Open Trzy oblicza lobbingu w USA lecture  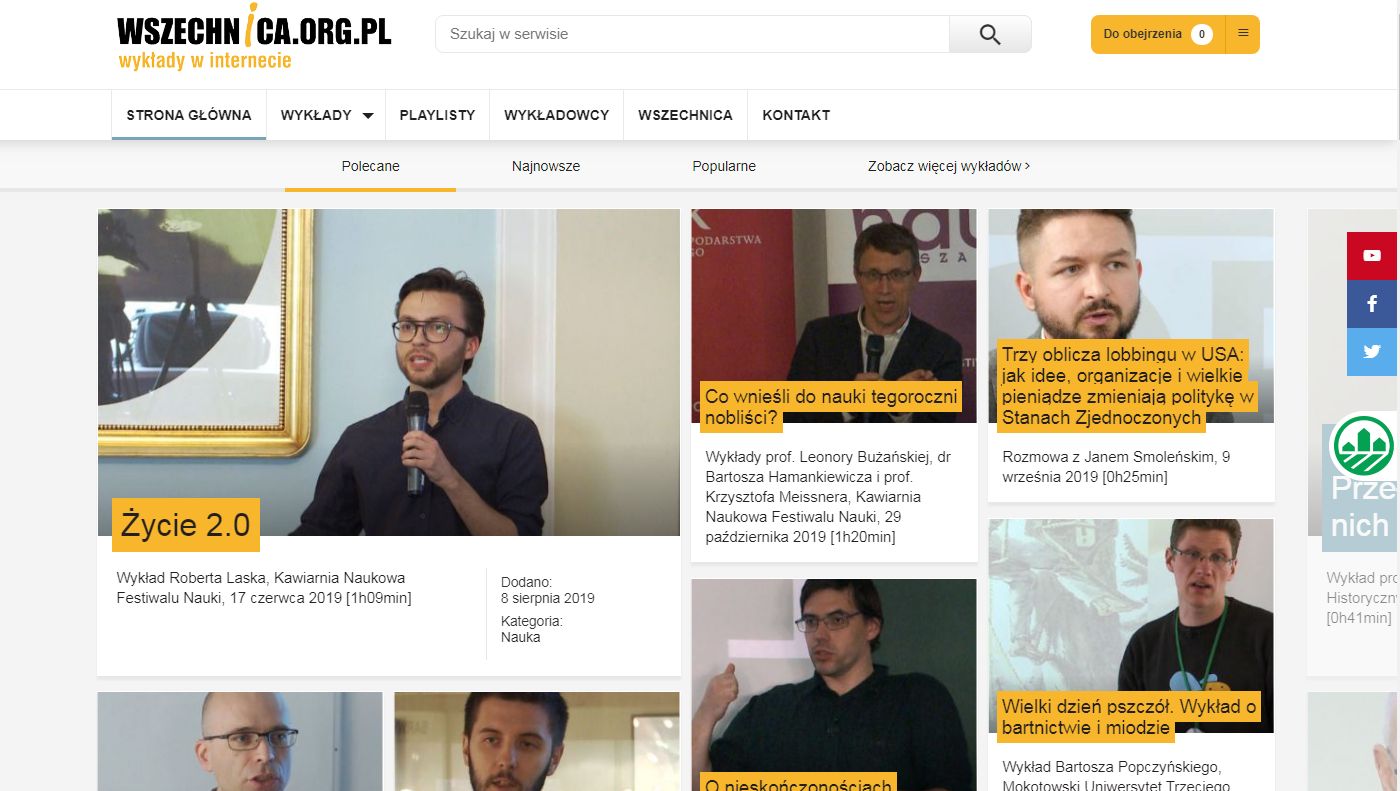tap(1128, 386)
